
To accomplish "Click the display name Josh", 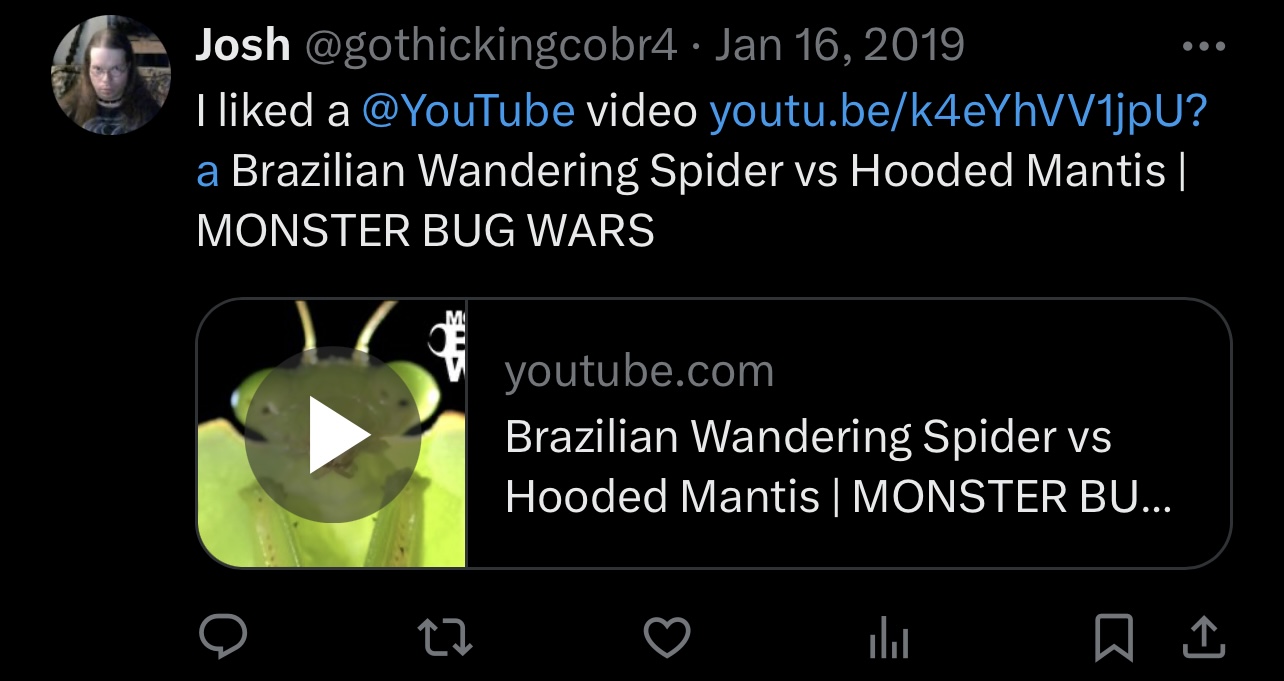I will point(243,45).
